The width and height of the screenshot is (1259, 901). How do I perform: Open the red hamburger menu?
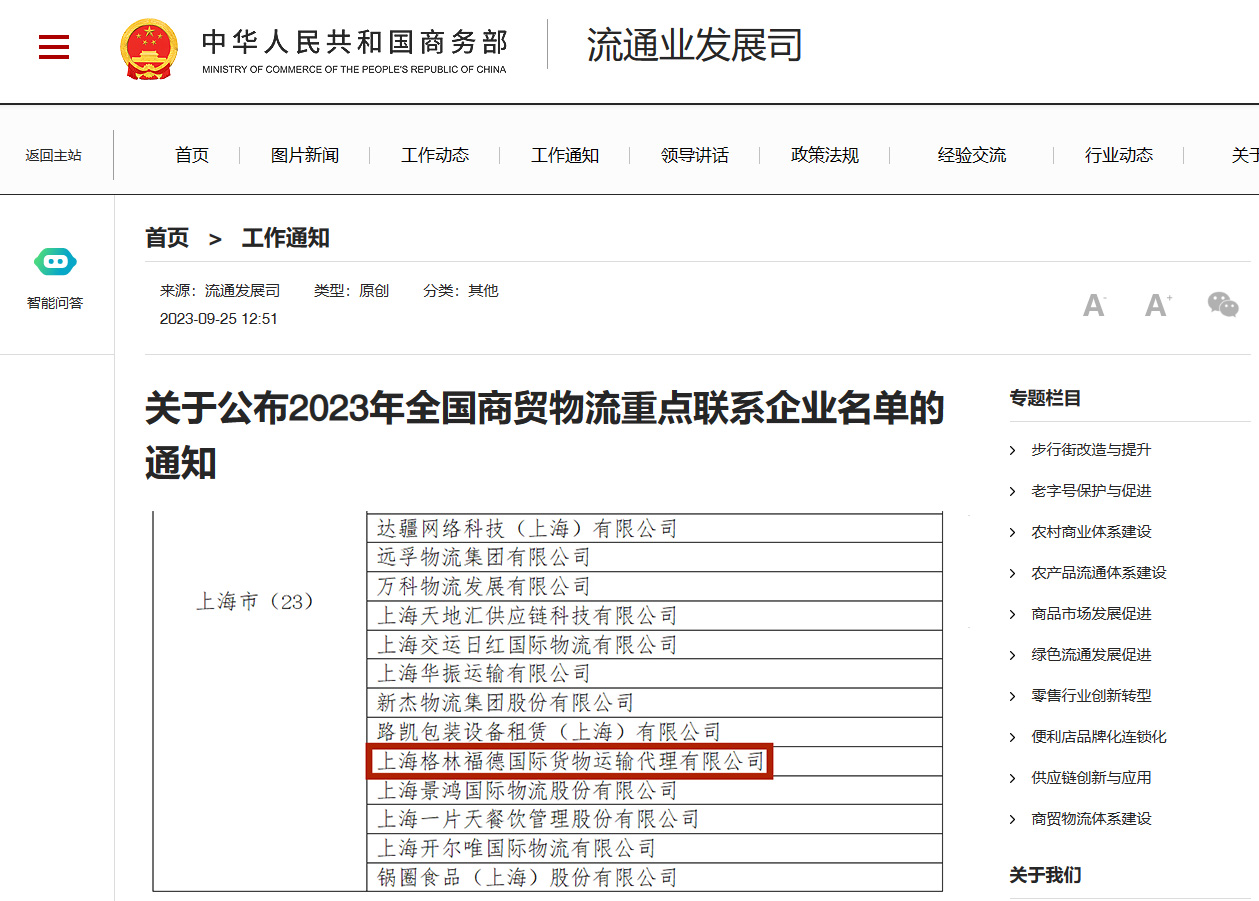tap(54, 47)
